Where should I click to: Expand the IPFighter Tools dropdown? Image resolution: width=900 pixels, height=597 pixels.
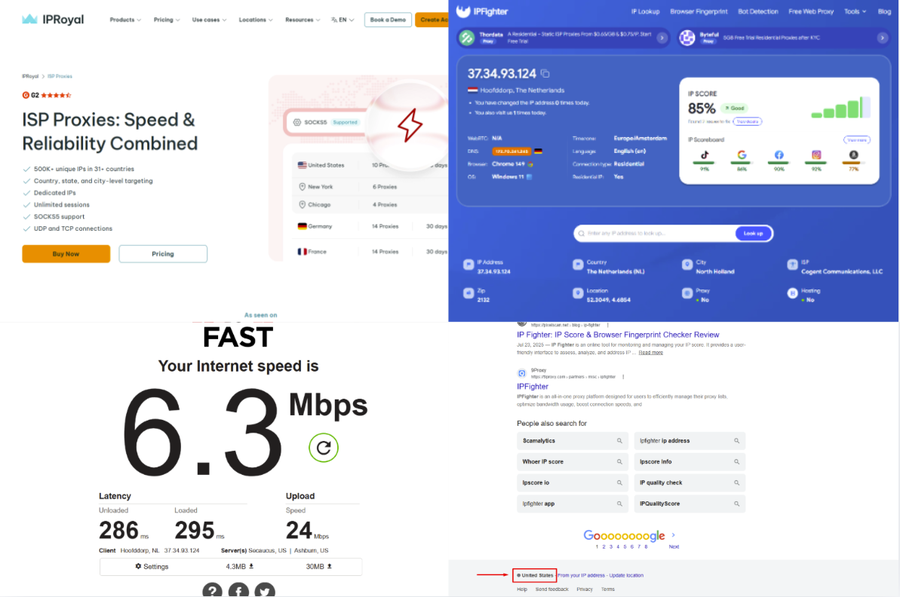point(855,11)
